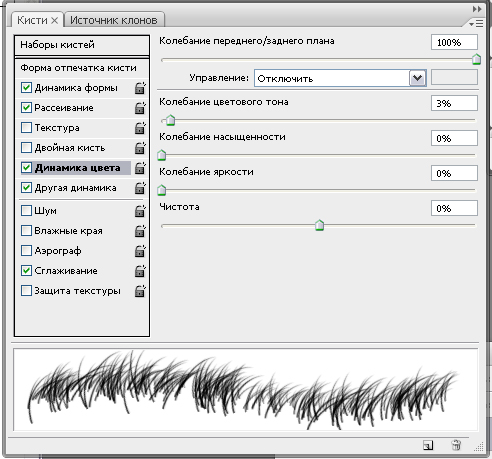Select the Двойная кисть label
Image resolution: width=492 pixels, height=459 pixels.
70,148
